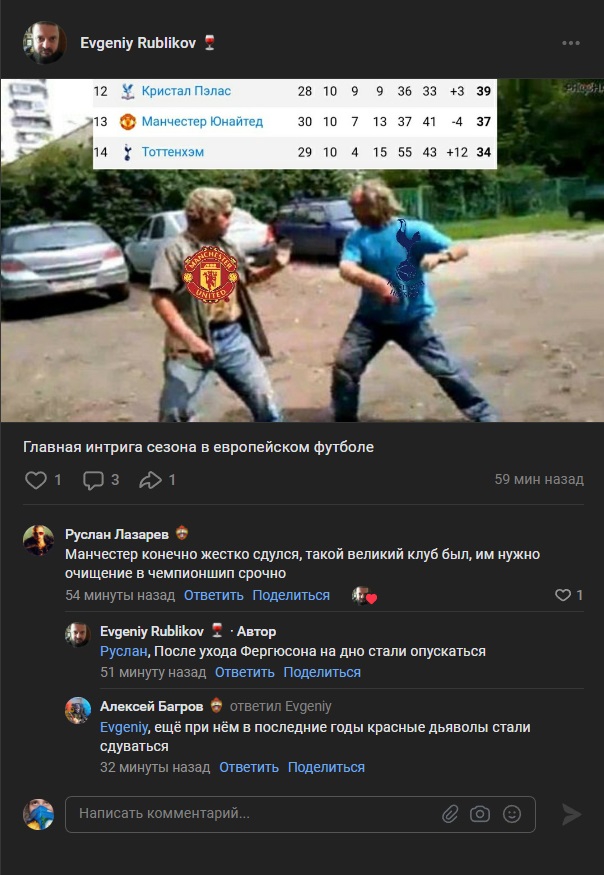Open the comments speech-bubble icon

93,480
